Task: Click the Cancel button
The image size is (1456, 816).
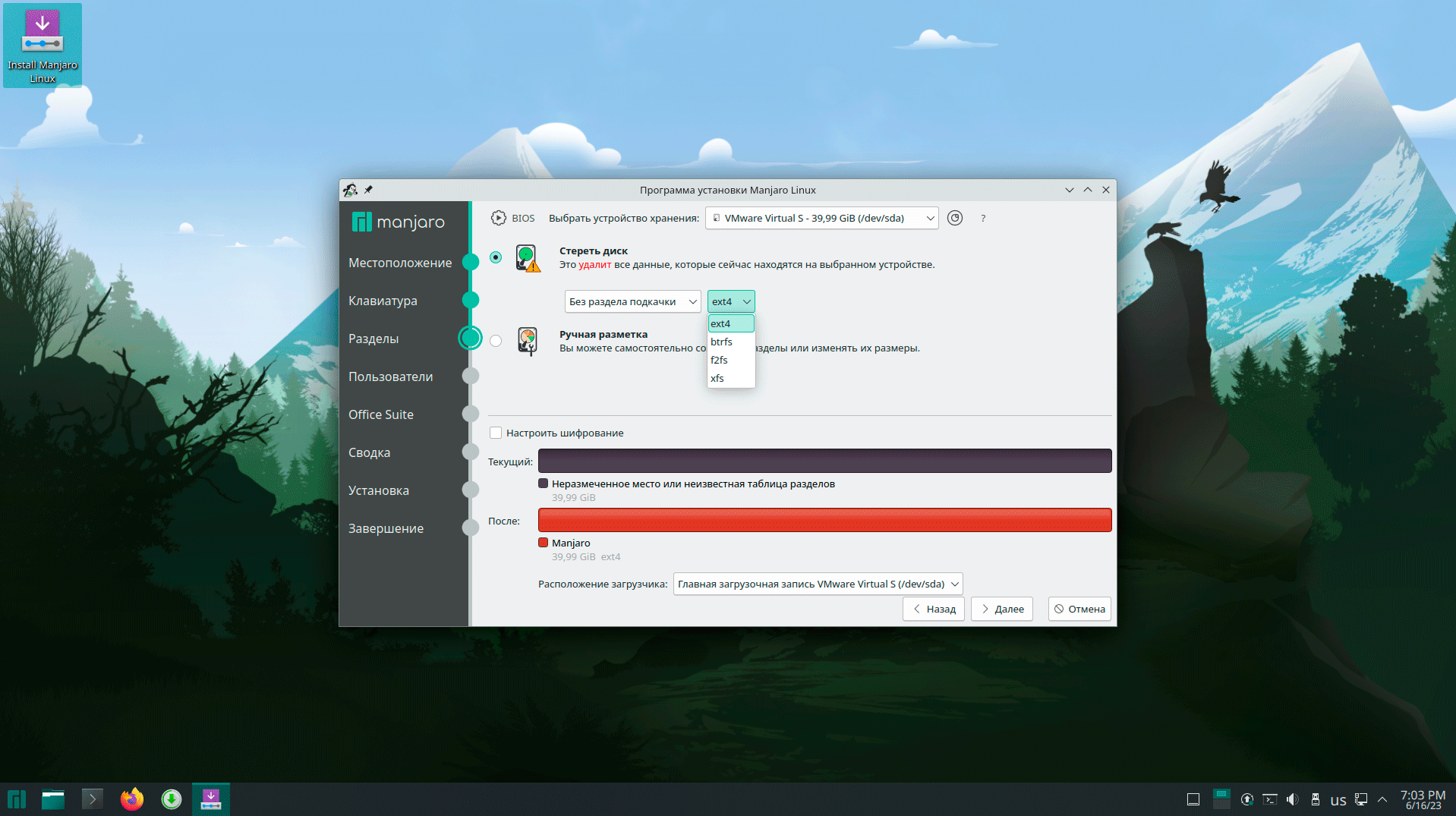Action: coord(1079,609)
